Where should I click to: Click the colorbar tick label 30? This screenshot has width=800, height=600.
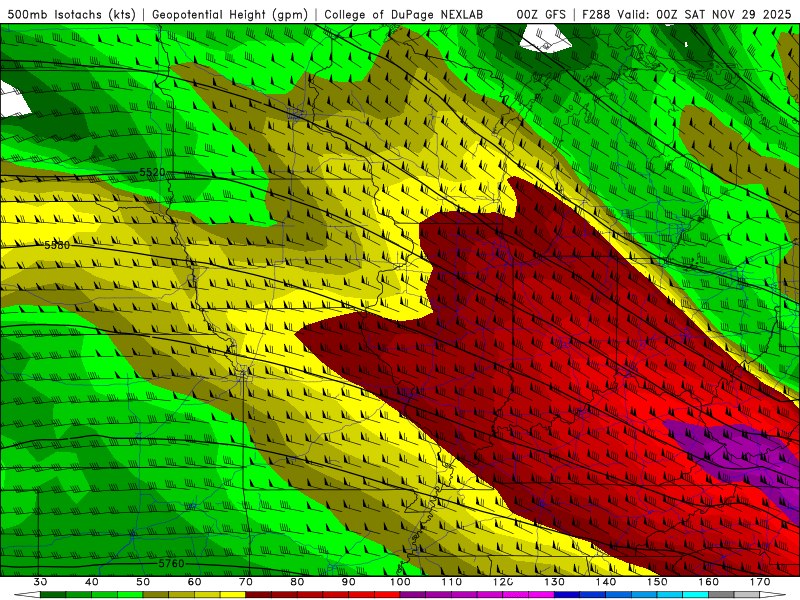(x=40, y=582)
